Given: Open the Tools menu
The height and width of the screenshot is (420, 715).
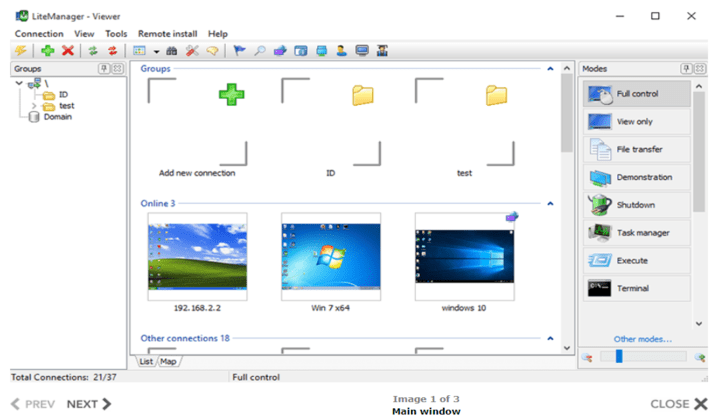Looking at the screenshot, I should pos(116,34).
